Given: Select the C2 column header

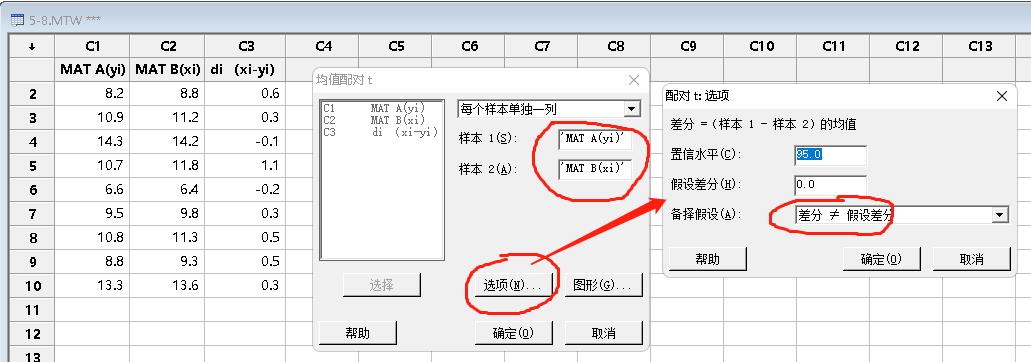Looking at the screenshot, I should pos(168,47).
